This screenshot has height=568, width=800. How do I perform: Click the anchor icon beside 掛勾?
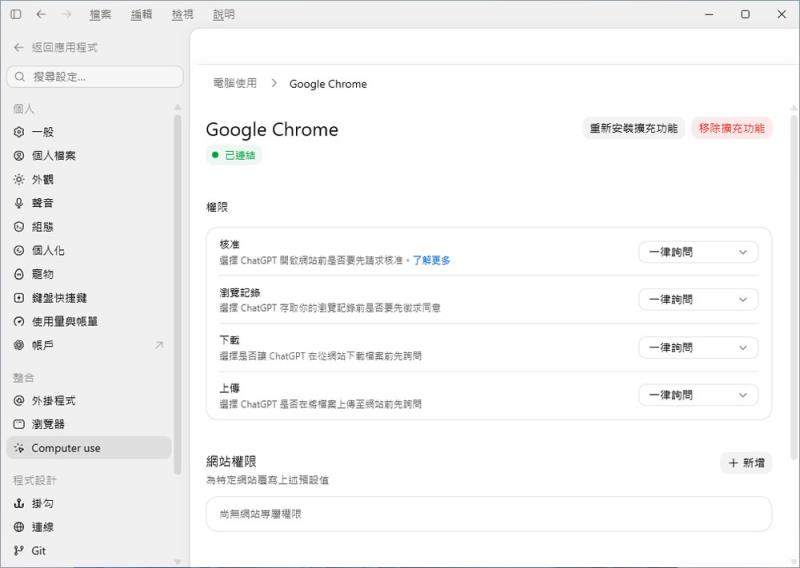click(19, 504)
